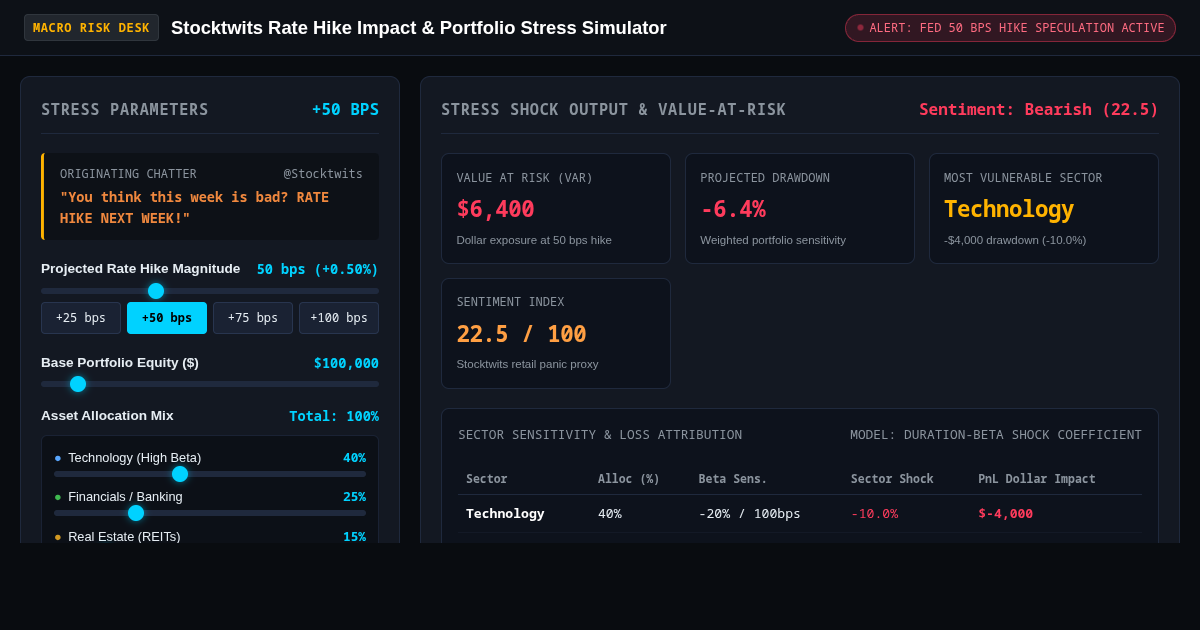Click the '50 bps (+0.50%)' magnitude readout
Image resolution: width=1200 pixels, height=630 pixels.
318,269
